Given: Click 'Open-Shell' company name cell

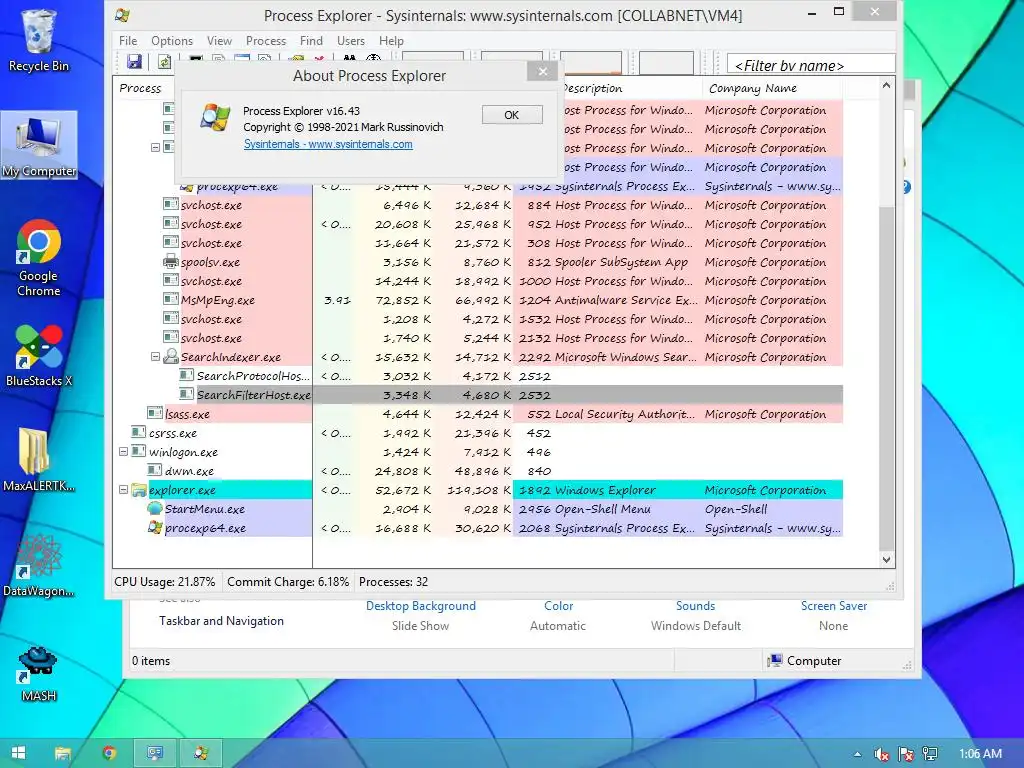Looking at the screenshot, I should tap(736, 509).
